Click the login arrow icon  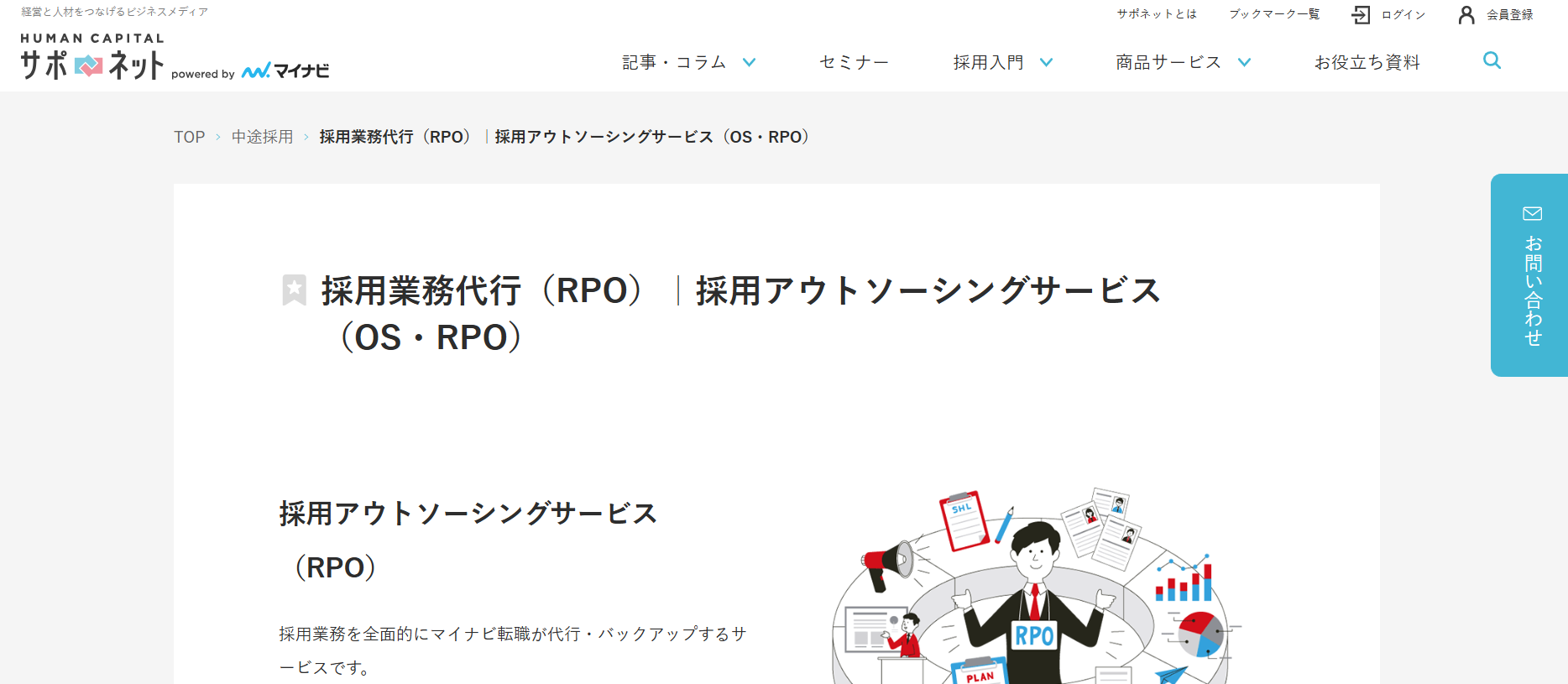tap(1361, 15)
